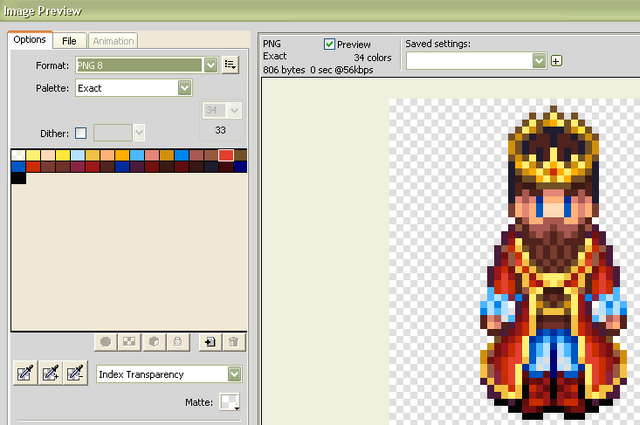Switch to the File tab
Screen dimensions: 640x425
[69, 41]
